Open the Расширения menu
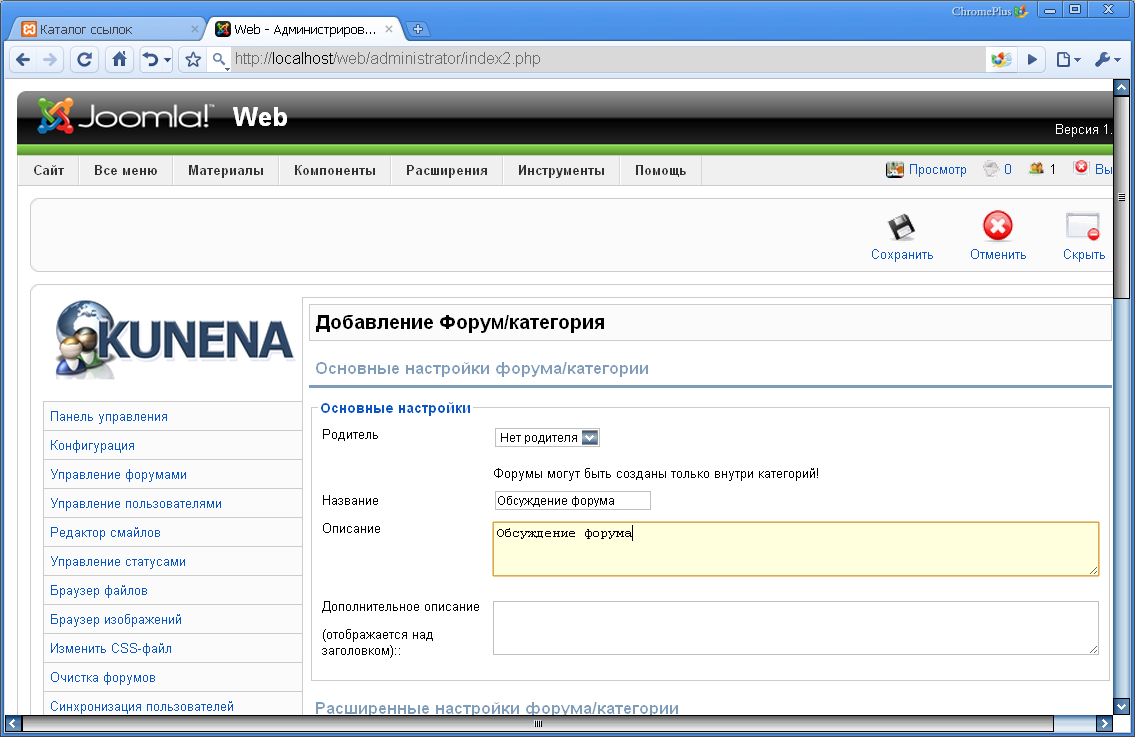 (x=447, y=171)
